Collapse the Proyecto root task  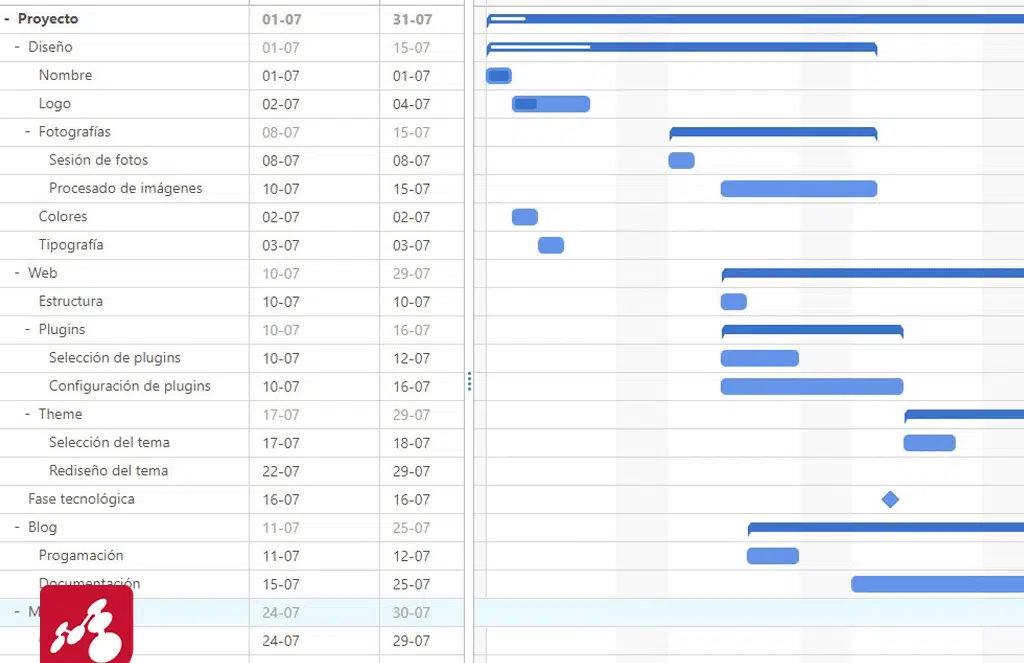(x=7, y=19)
